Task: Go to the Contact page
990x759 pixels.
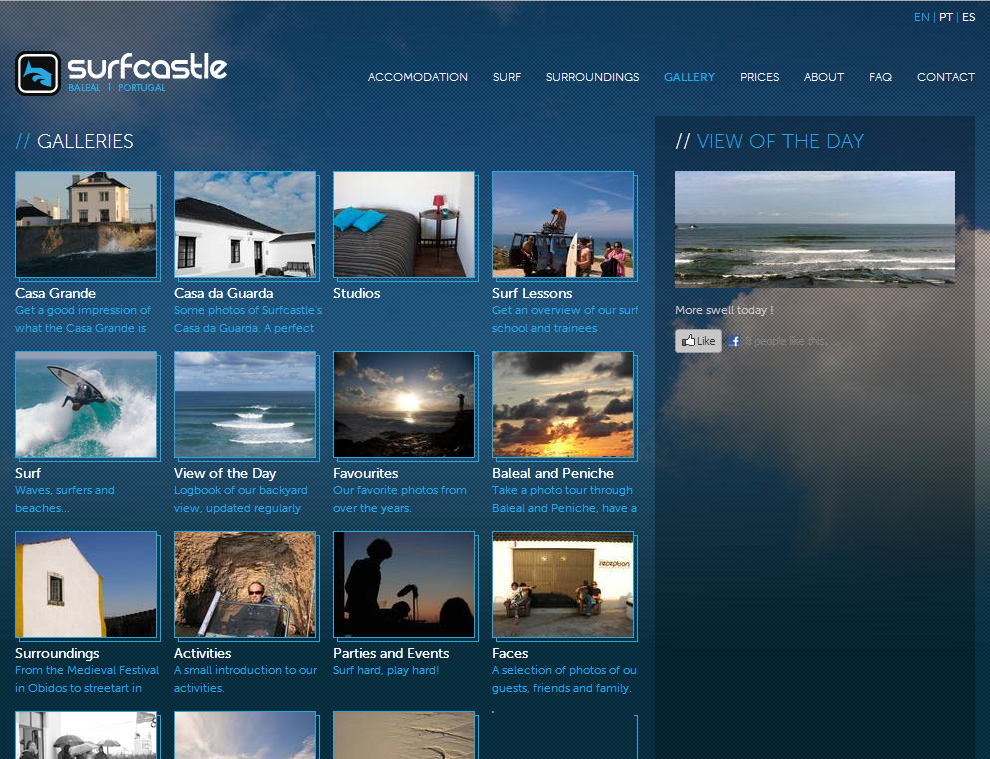Action: (x=946, y=77)
